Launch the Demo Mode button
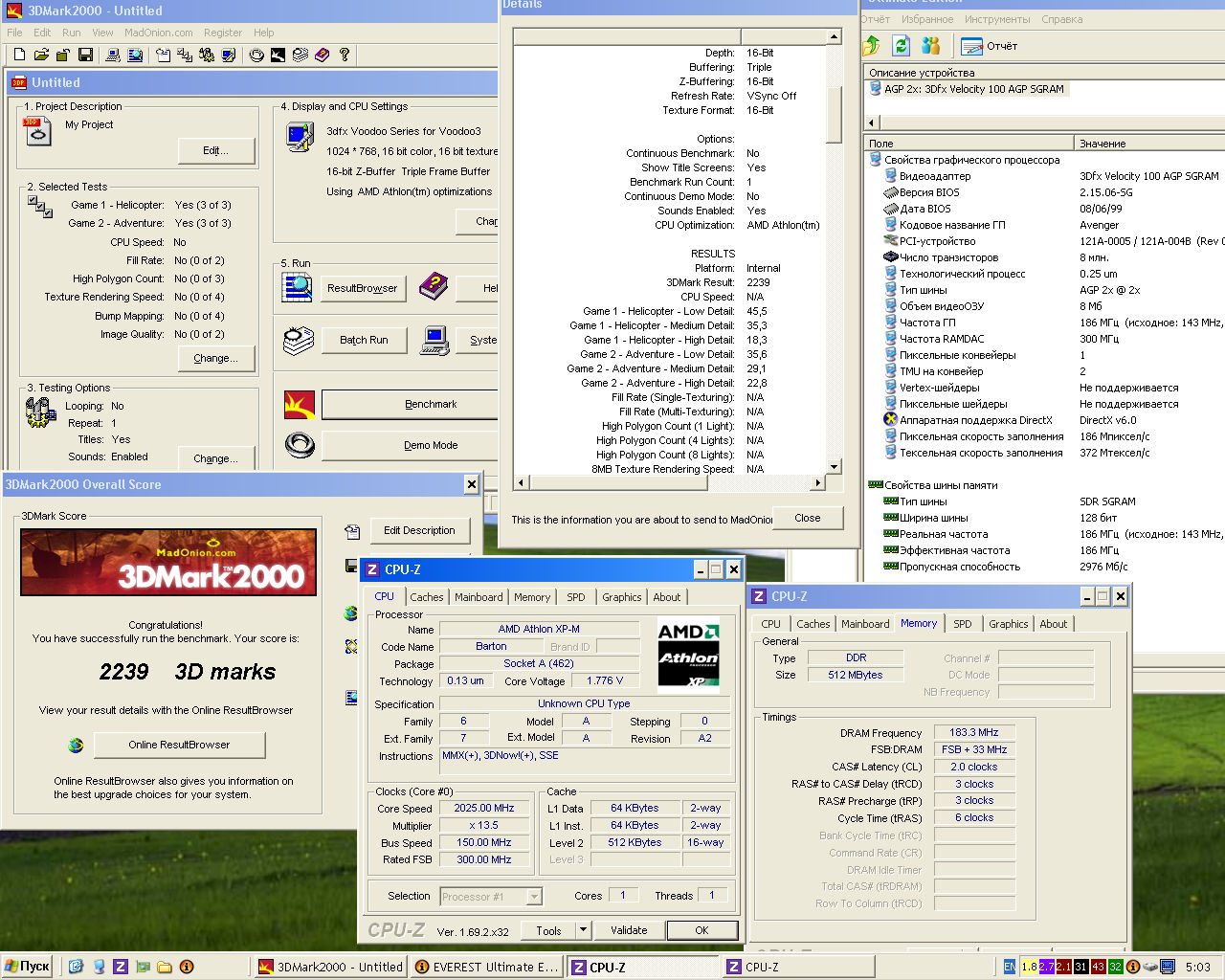 click(410, 445)
